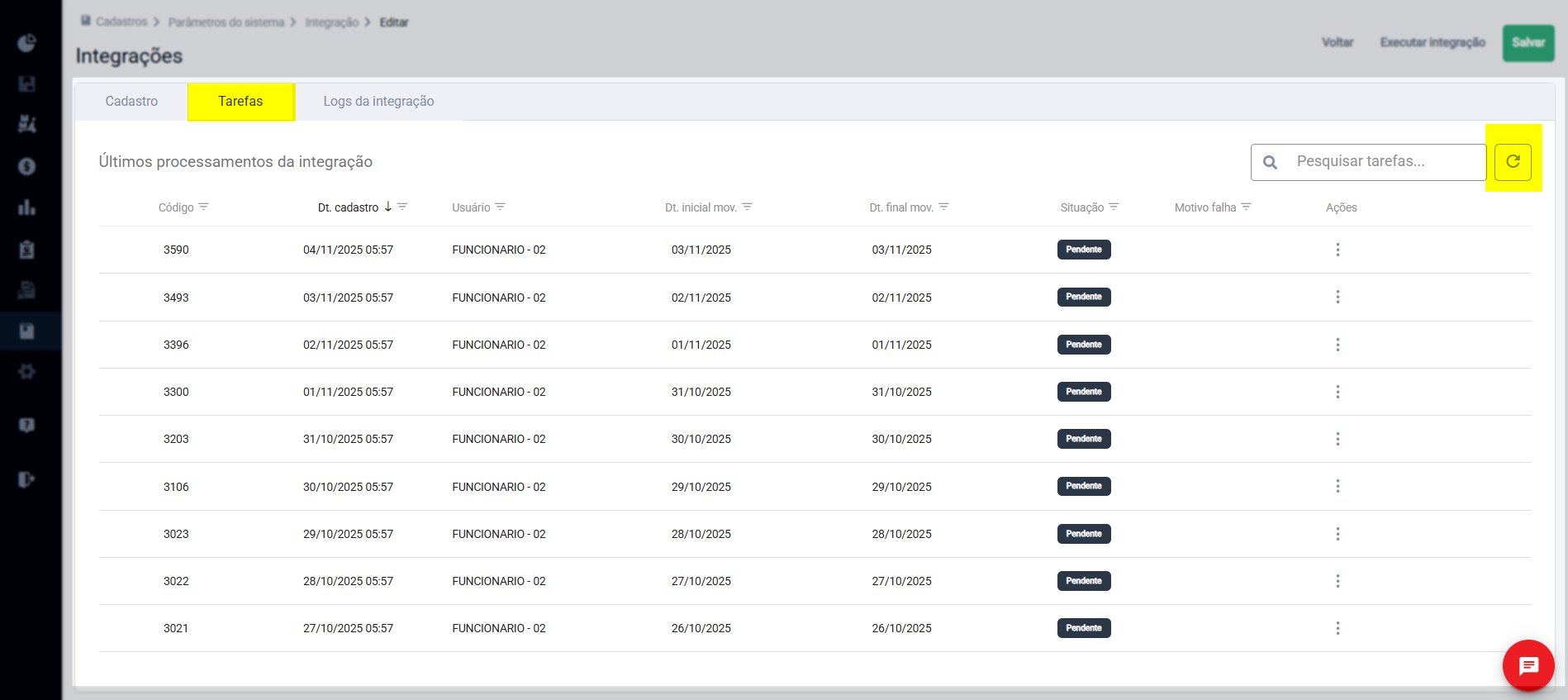Open actions menu for task 3300
This screenshot has width=1568, height=700.
[x=1338, y=392]
